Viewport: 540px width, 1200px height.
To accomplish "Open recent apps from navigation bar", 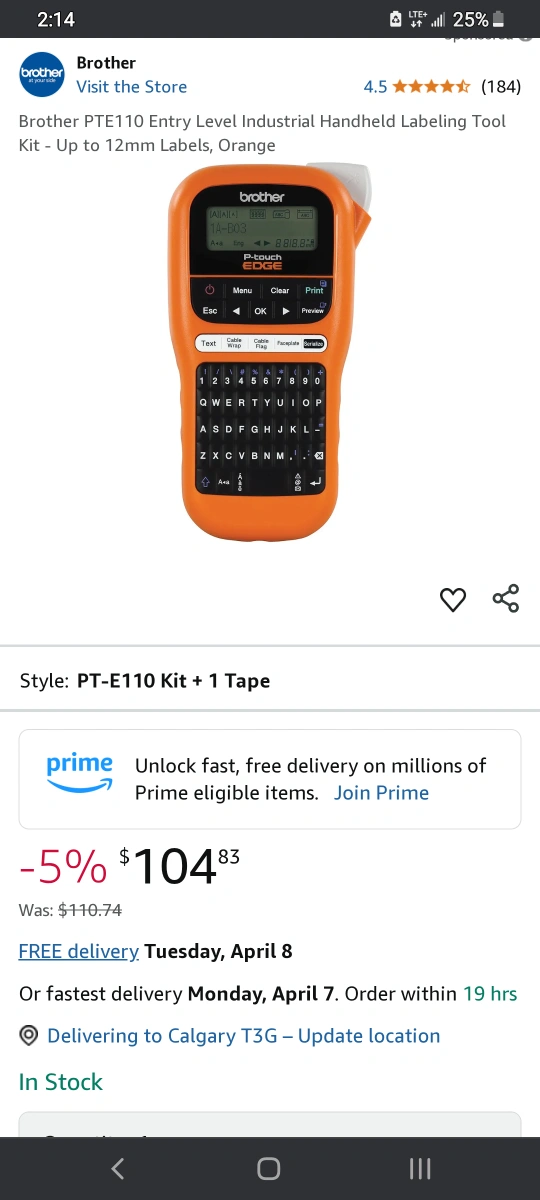I will [x=420, y=1168].
